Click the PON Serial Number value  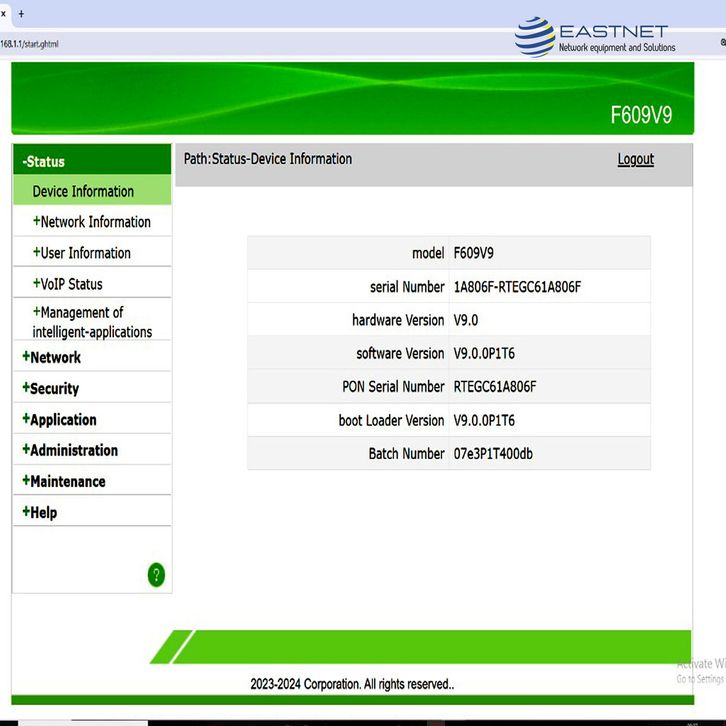[495, 387]
